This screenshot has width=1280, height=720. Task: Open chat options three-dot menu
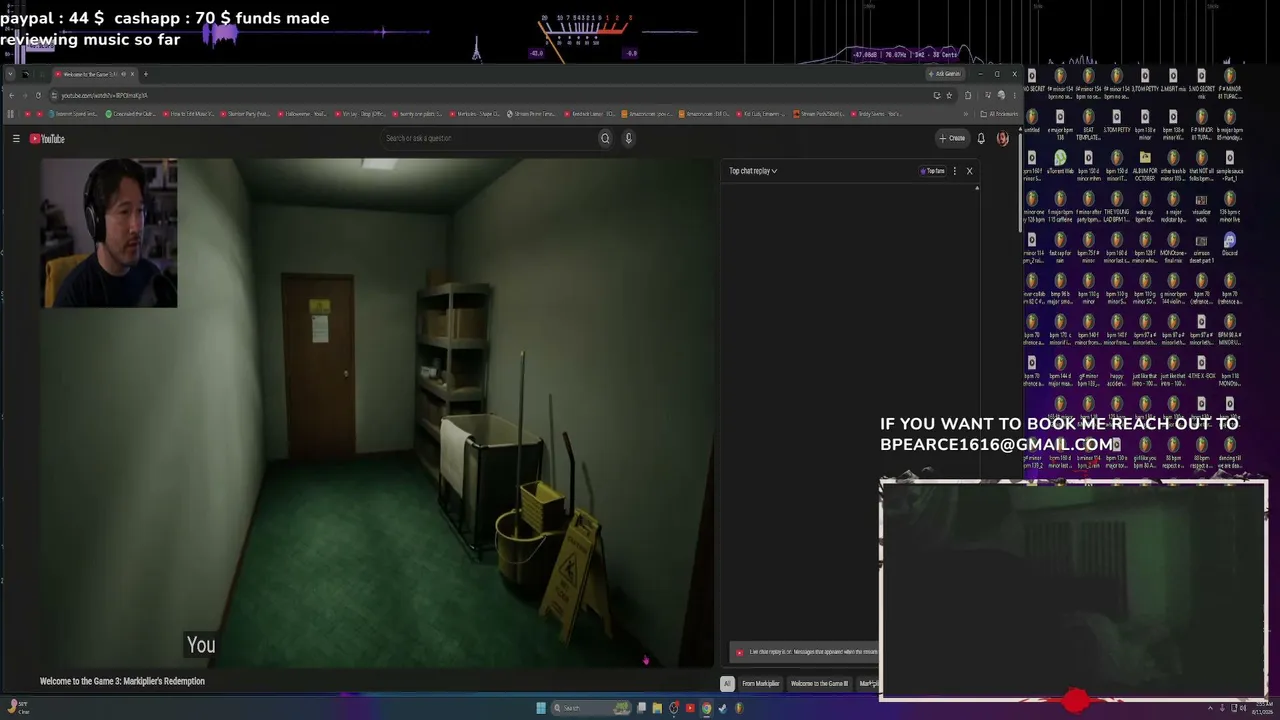[954, 171]
